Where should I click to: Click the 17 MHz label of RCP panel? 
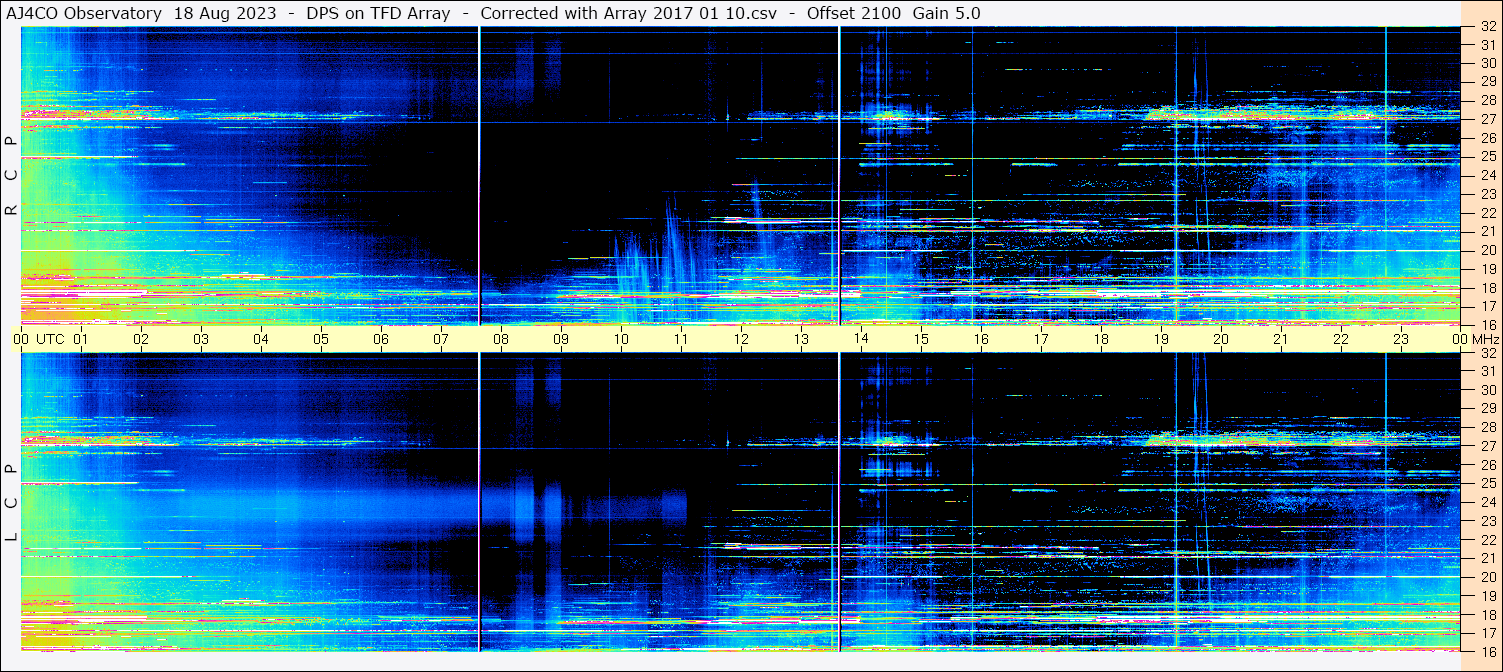point(1487,306)
